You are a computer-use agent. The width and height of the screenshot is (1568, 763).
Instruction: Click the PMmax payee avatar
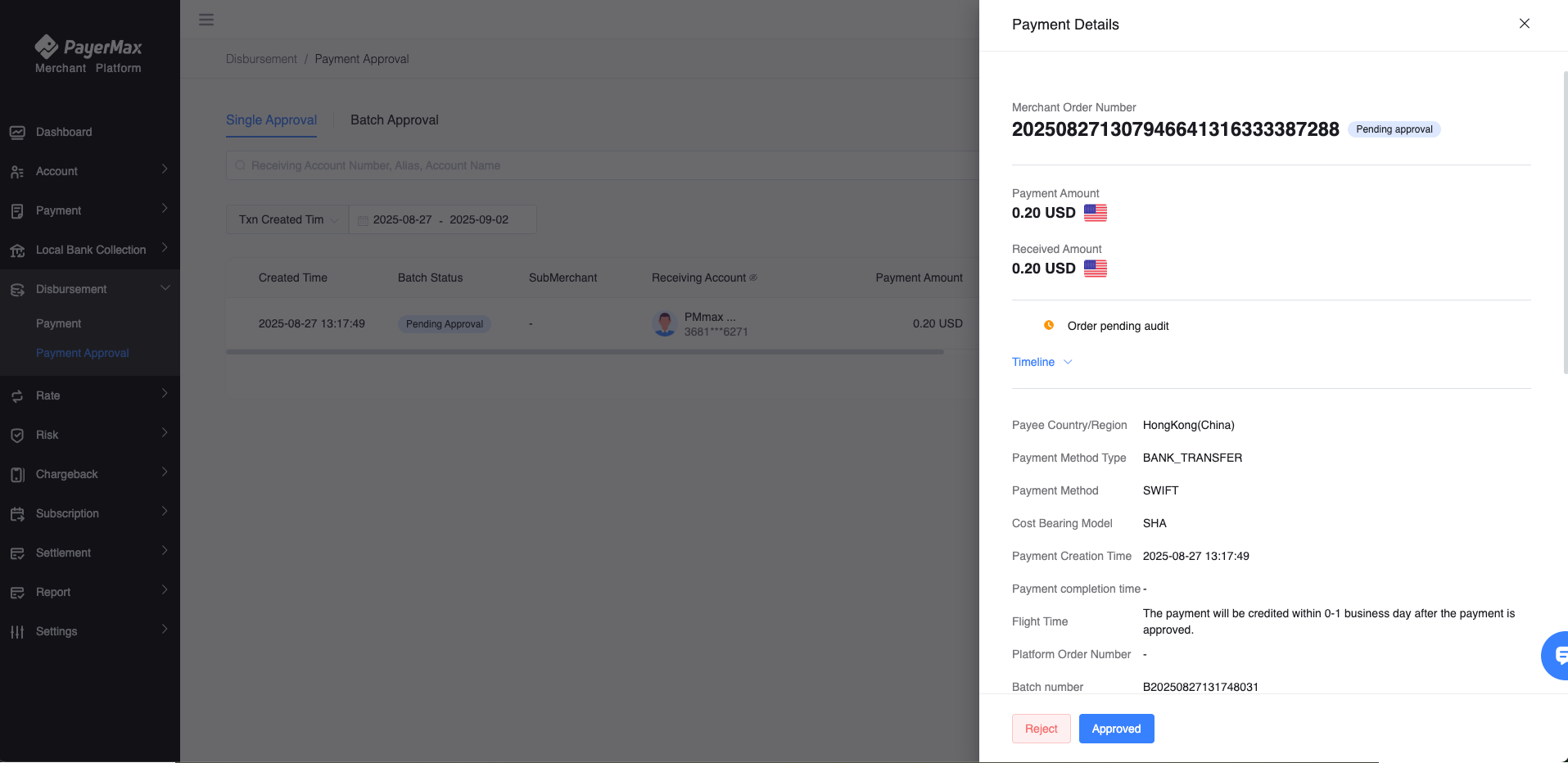tap(665, 323)
